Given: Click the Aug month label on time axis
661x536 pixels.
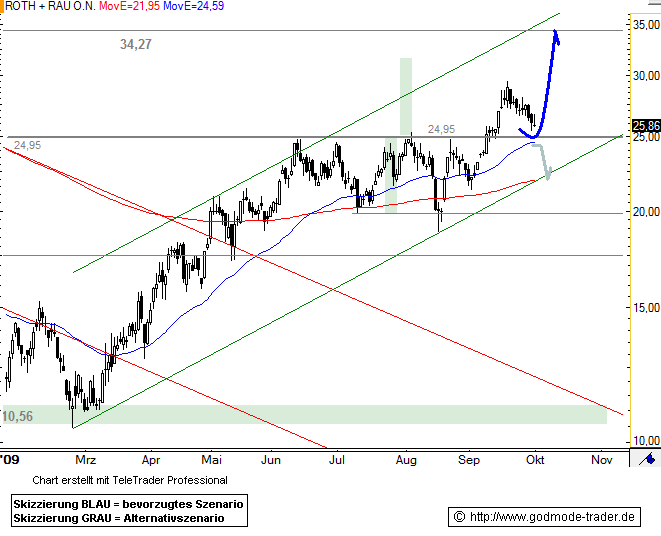Looking at the screenshot, I should (406, 460).
